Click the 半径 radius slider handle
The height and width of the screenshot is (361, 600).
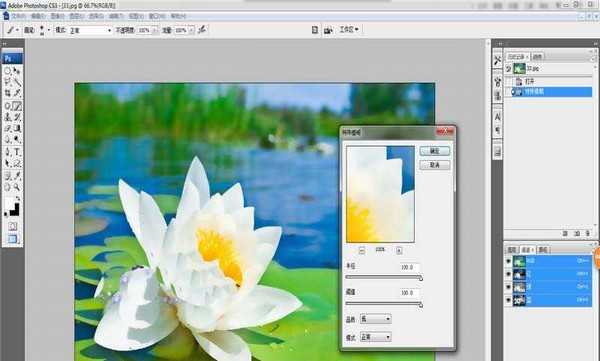pyautogui.click(x=421, y=278)
